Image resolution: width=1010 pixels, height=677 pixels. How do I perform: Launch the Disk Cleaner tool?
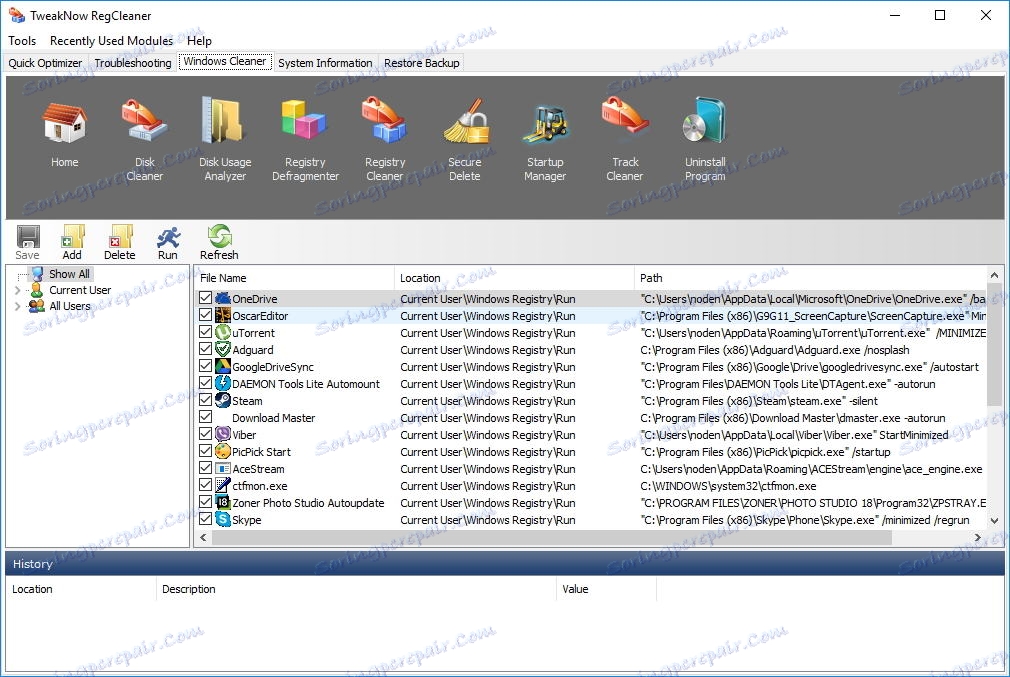click(x=144, y=140)
